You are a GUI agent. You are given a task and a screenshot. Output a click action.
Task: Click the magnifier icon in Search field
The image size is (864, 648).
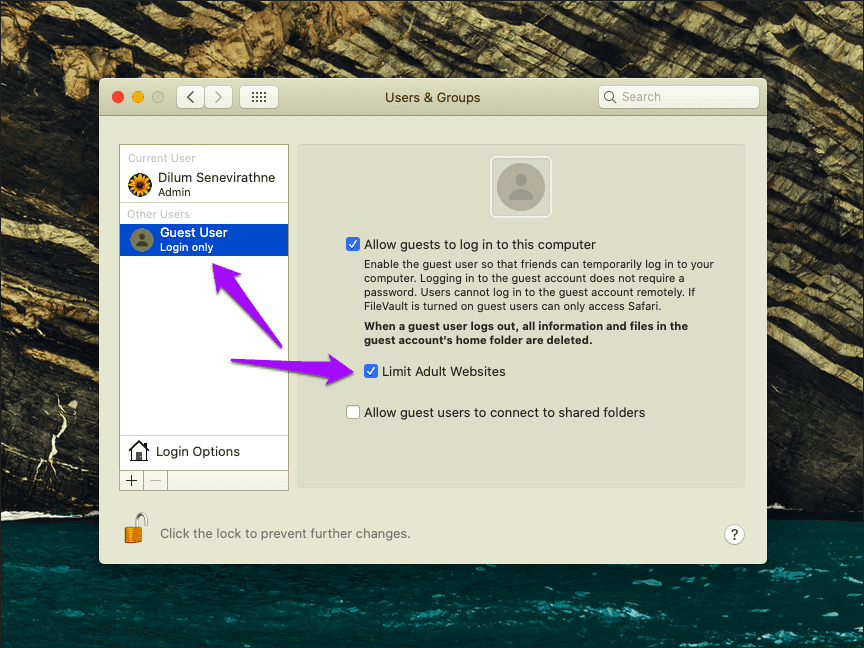click(609, 97)
